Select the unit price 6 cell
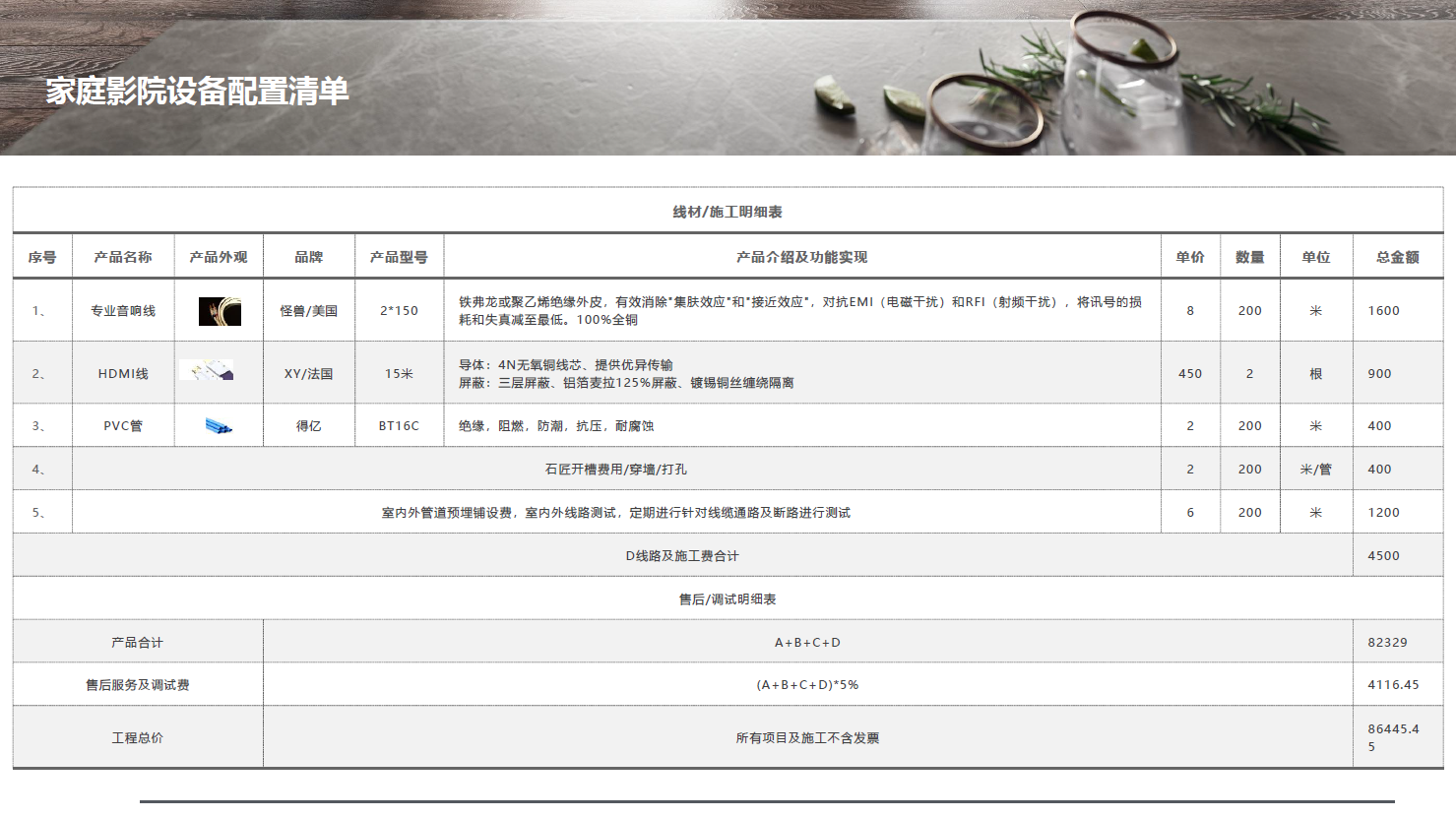This screenshot has height=818, width=1456. pyautogui.click(x=1190, y=513)
